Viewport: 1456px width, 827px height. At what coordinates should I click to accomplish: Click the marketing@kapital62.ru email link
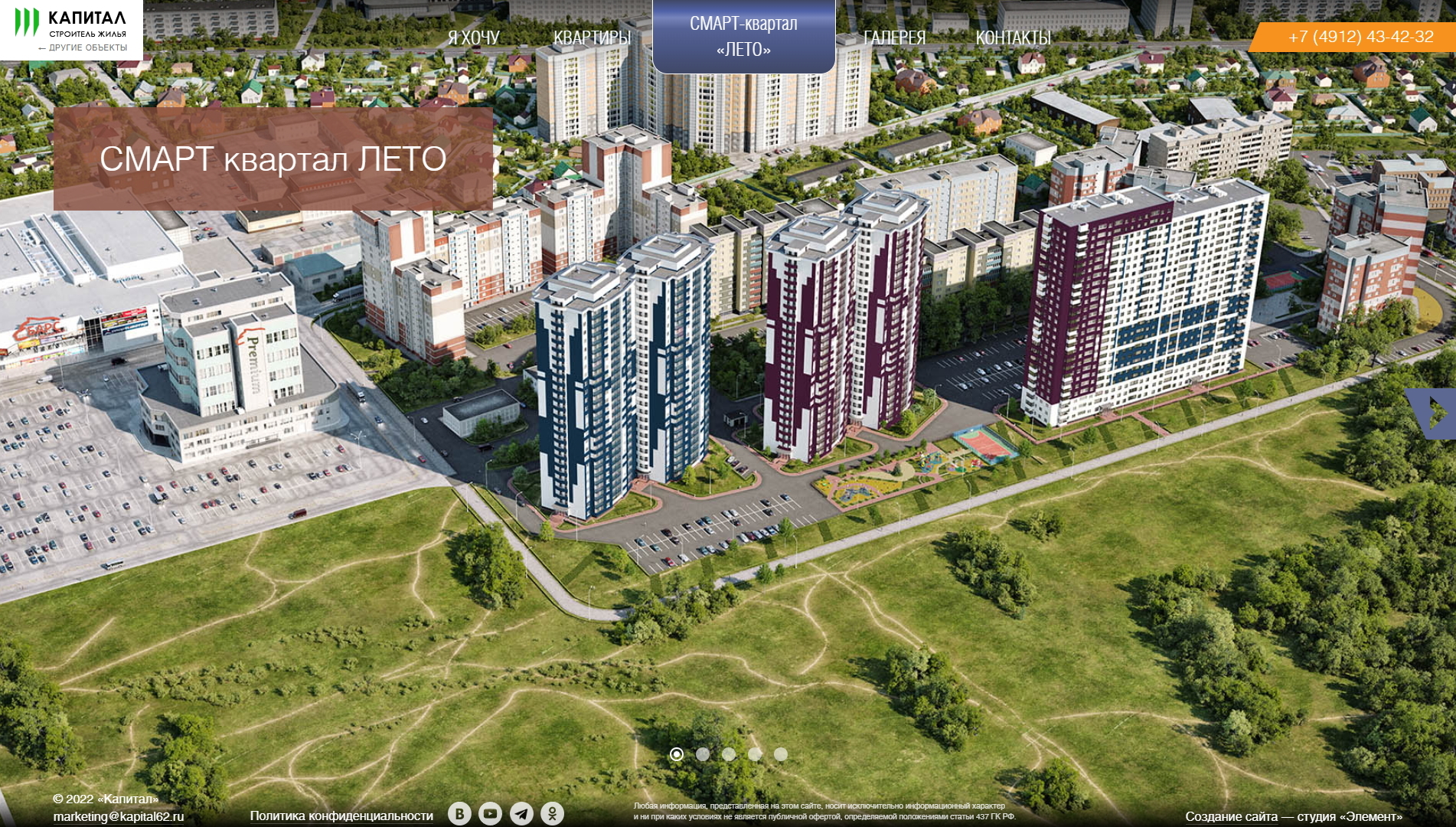coord(119,816)
